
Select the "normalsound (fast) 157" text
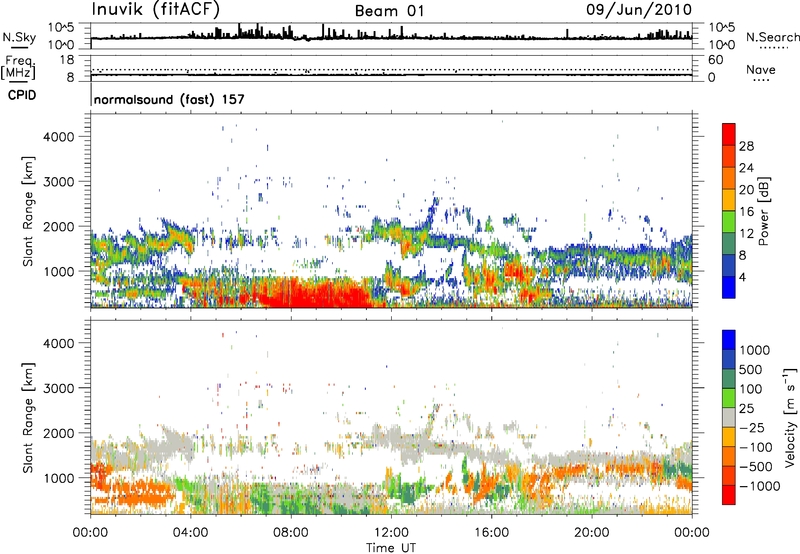point(169,99)
